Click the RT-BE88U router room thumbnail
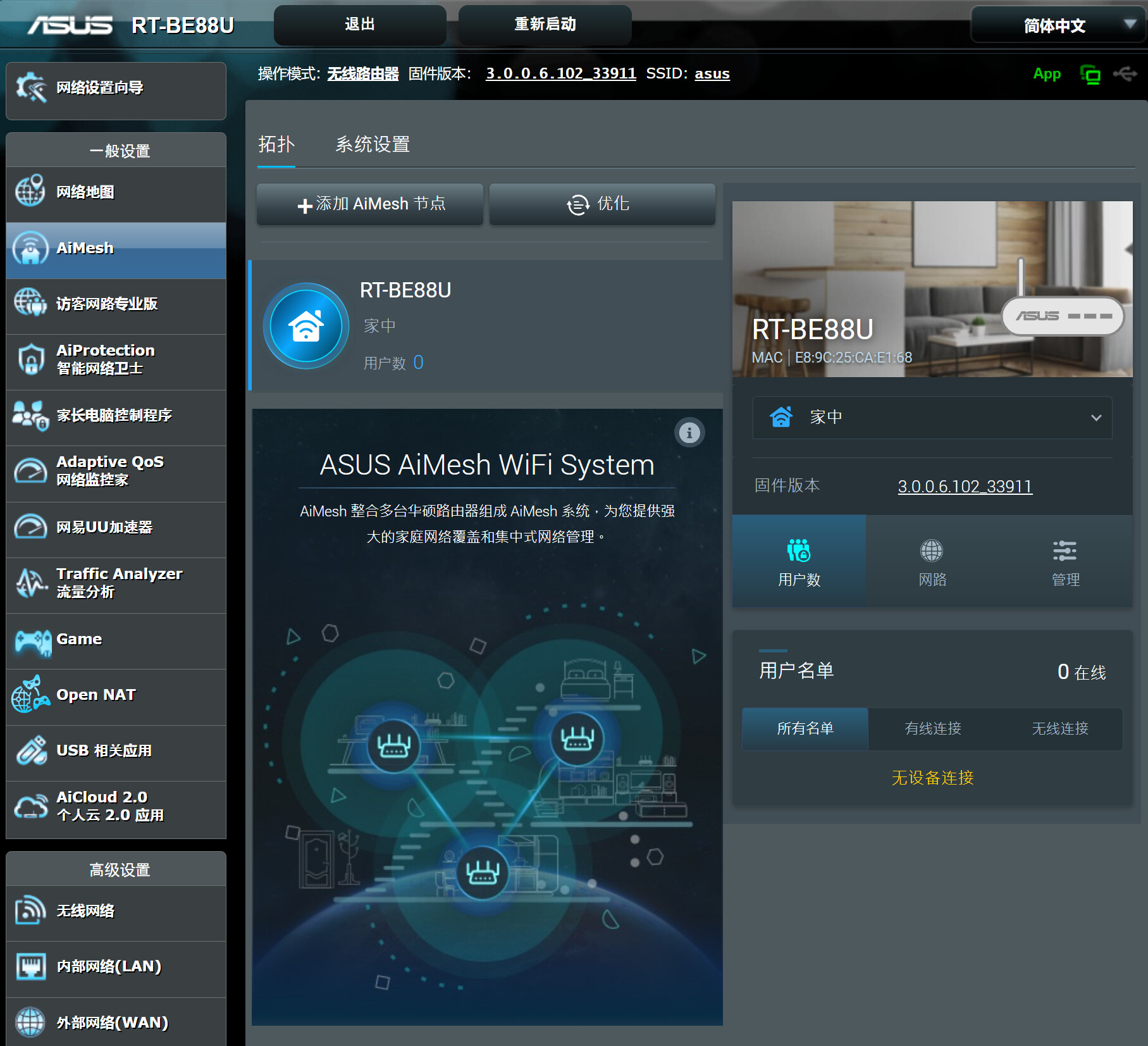 932,289
